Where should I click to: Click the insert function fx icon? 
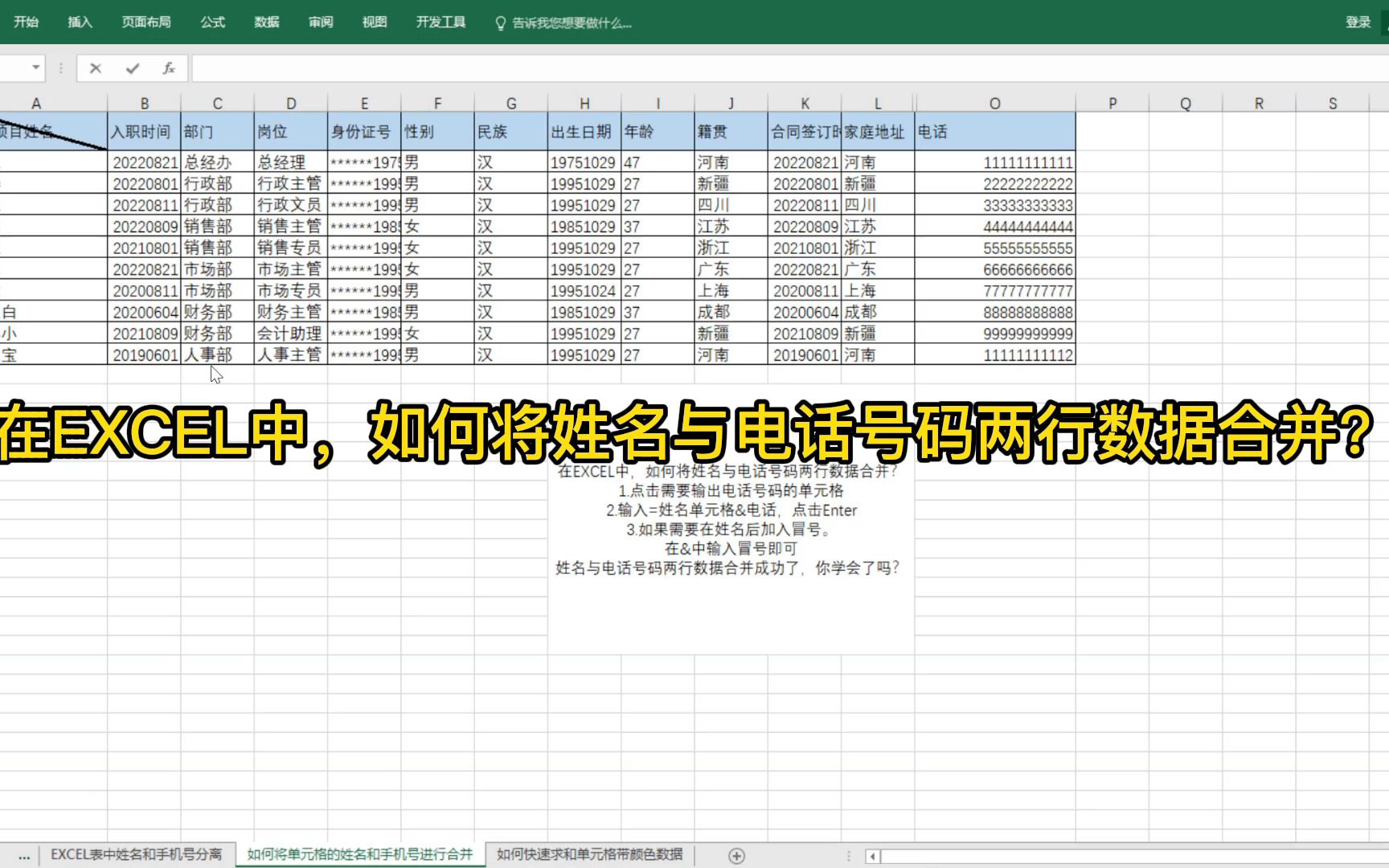pyautogui.click(x=169, y=68)
